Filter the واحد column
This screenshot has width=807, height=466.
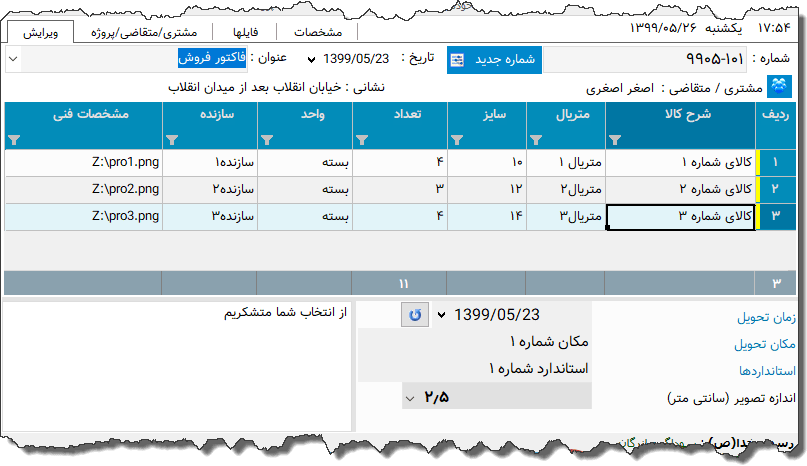267,140
